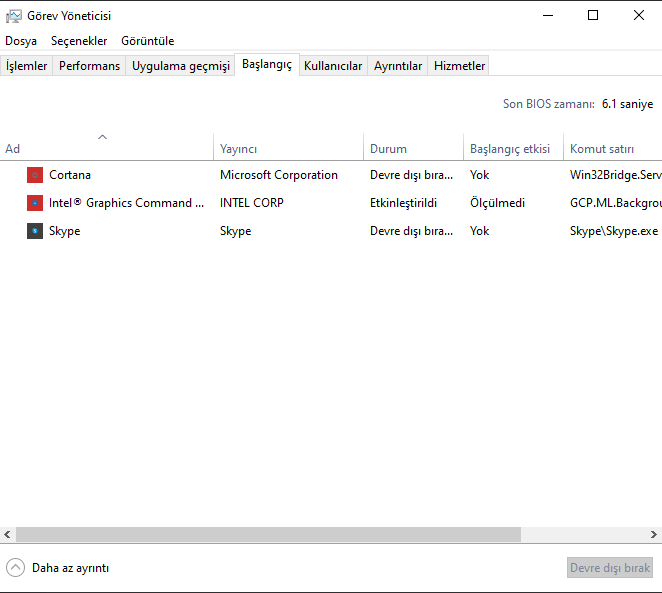Sort by the Ad column header

coord(107,149)
